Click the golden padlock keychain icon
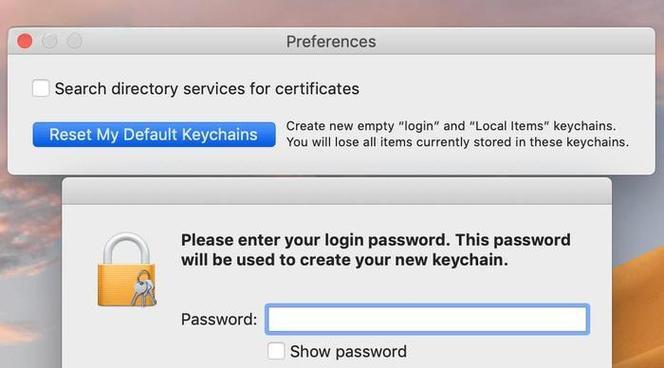664x368 pixels. coord(127,270)
